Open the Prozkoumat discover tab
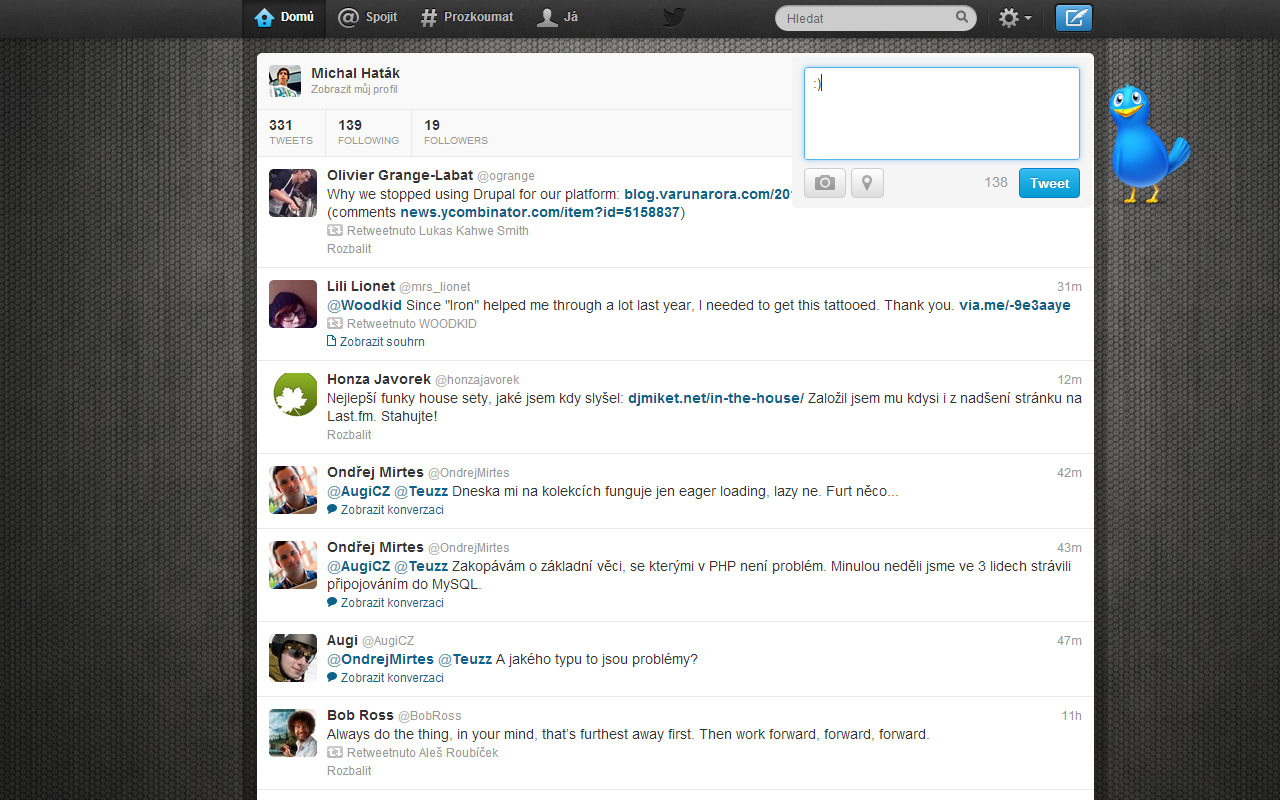 click(467, 17)
